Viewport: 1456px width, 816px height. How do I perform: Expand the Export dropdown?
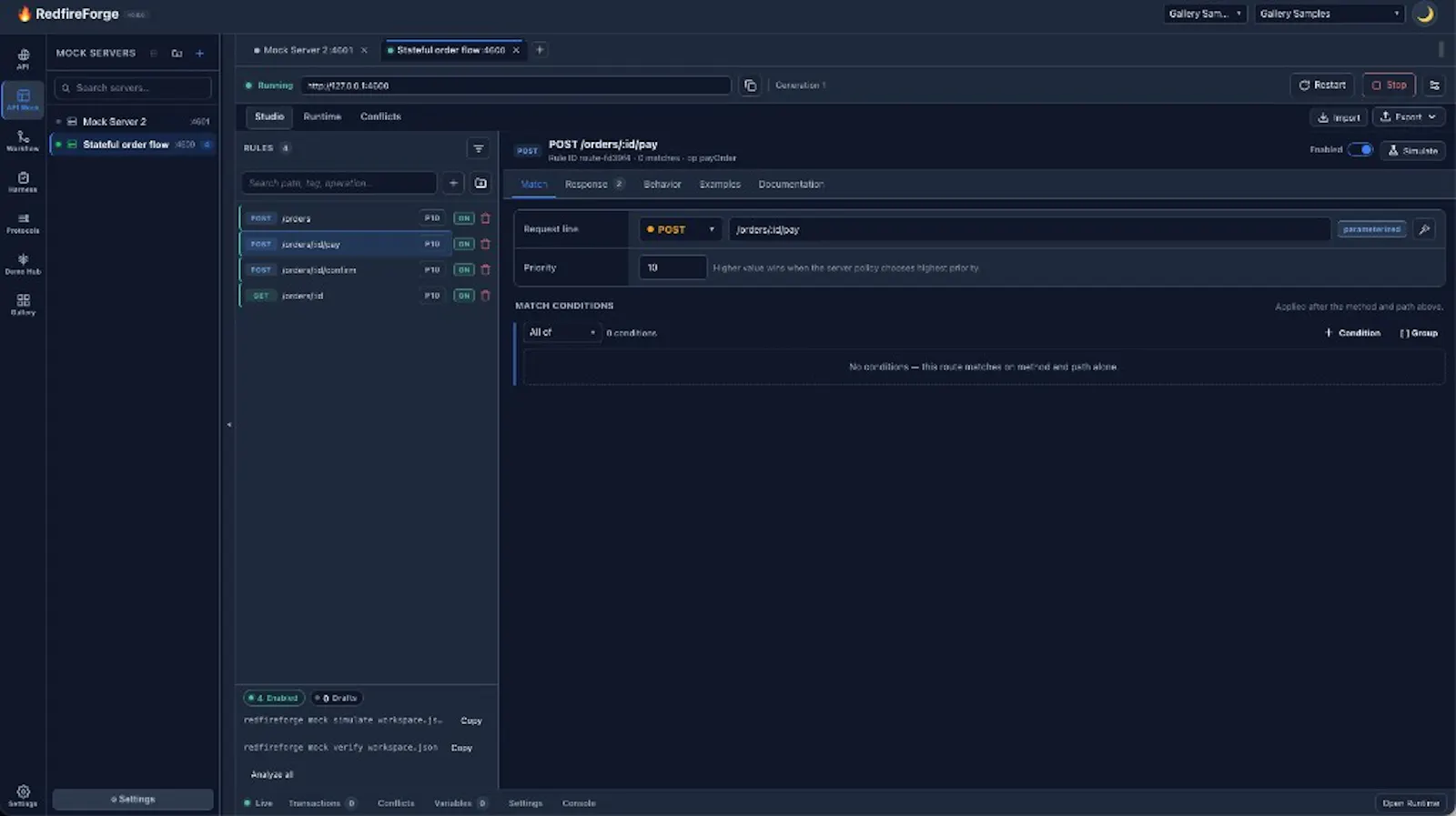tap(1408, 116)
